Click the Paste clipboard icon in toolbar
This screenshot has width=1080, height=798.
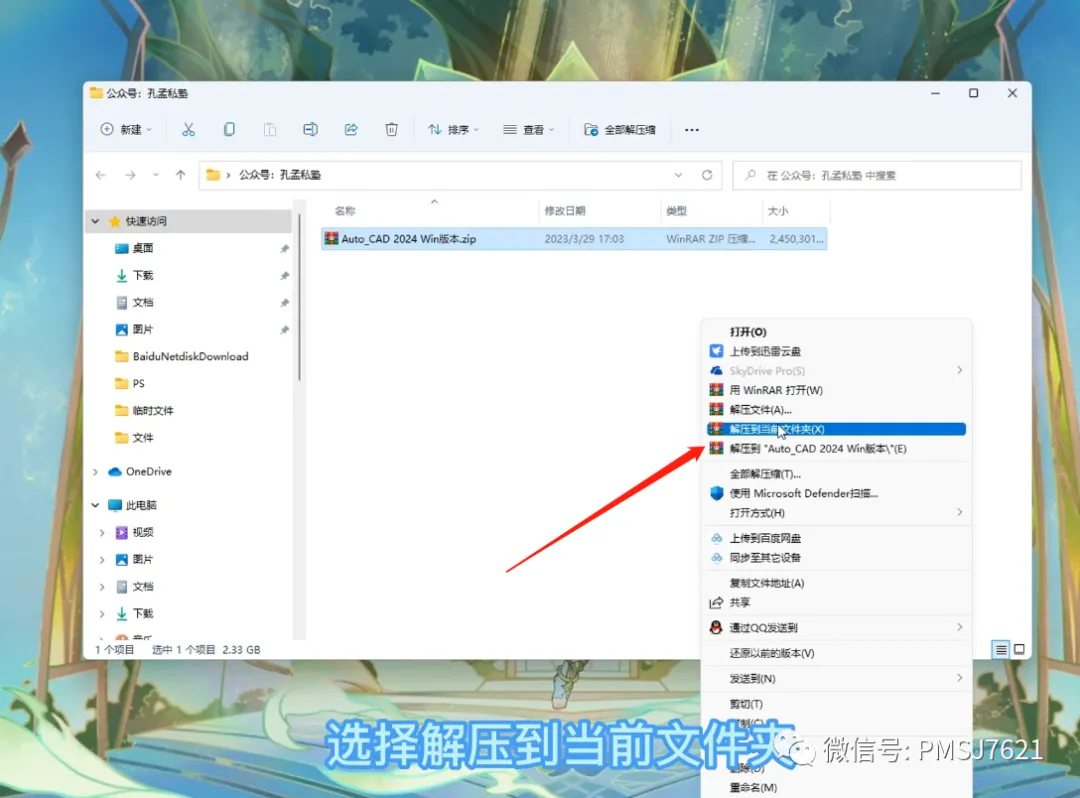click(269, 129)
